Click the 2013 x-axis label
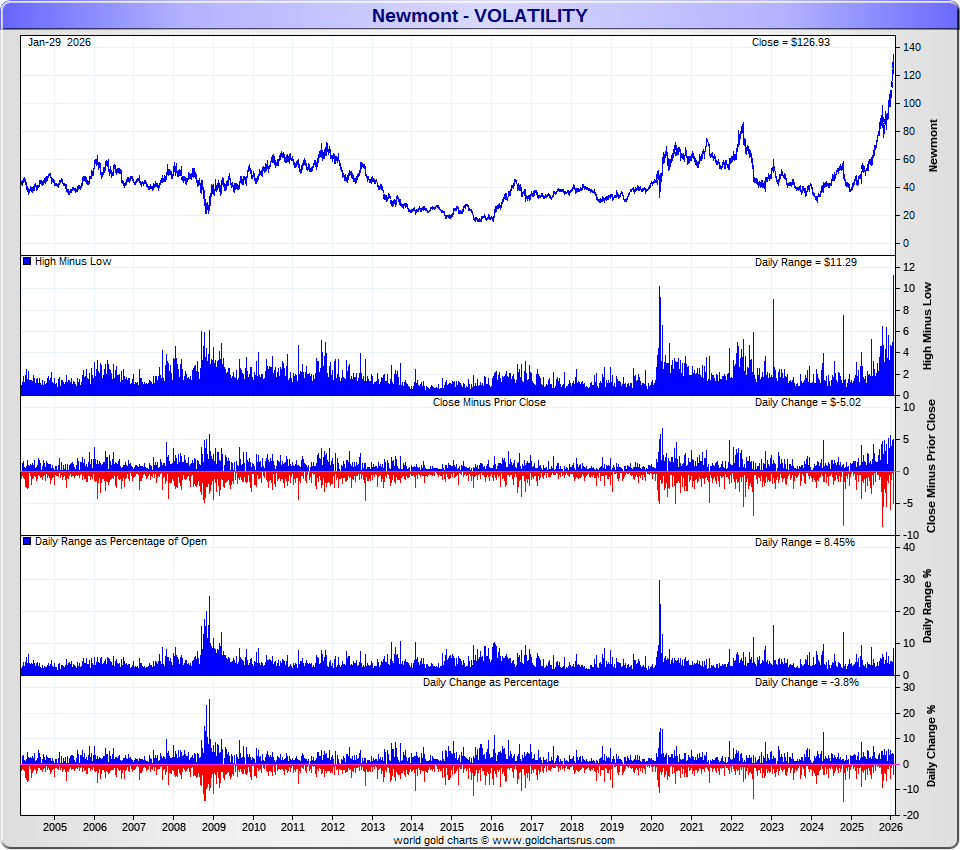This screenshot has width=960, height=850. [373, 827]
